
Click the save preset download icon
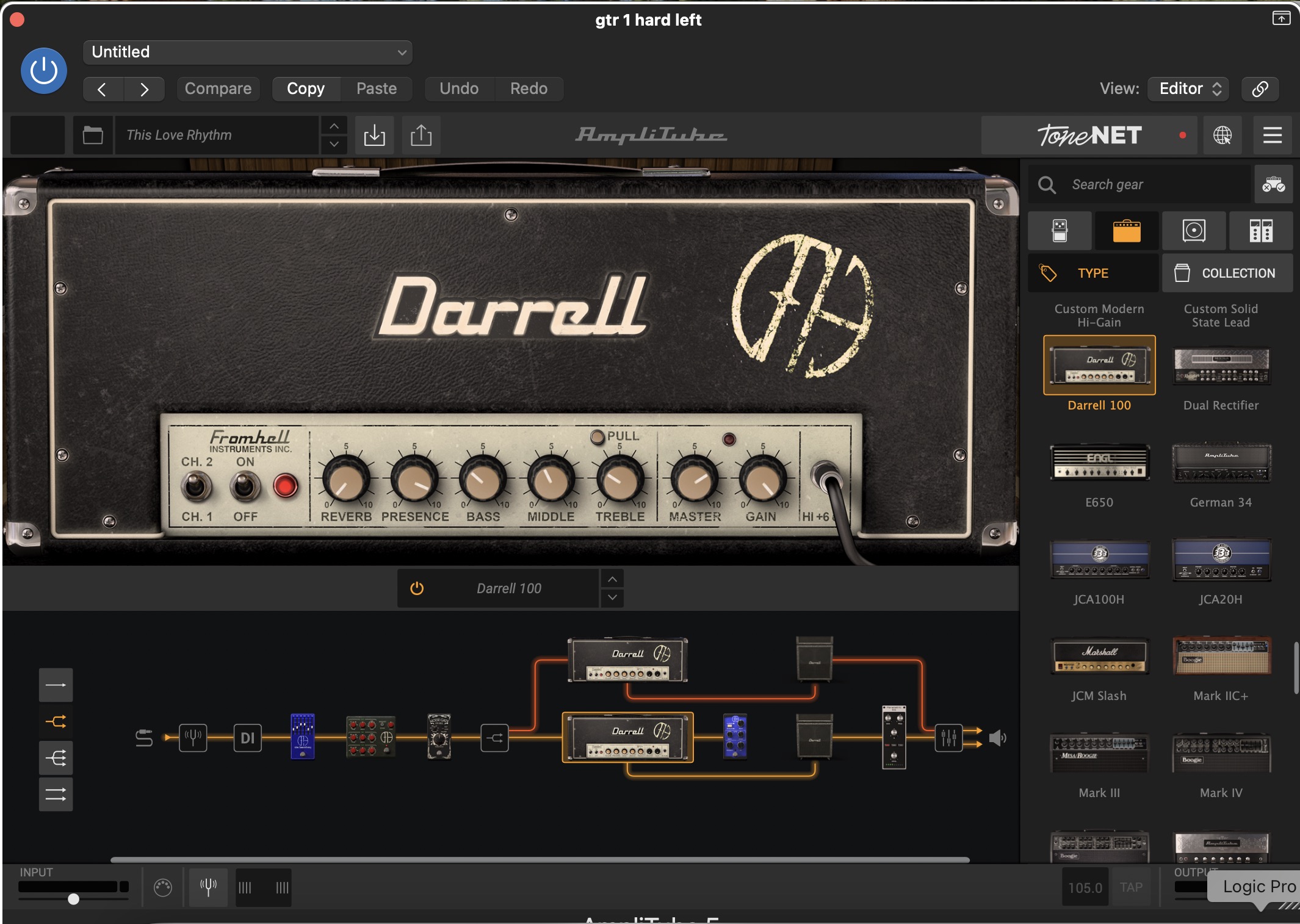click(374, 135)
